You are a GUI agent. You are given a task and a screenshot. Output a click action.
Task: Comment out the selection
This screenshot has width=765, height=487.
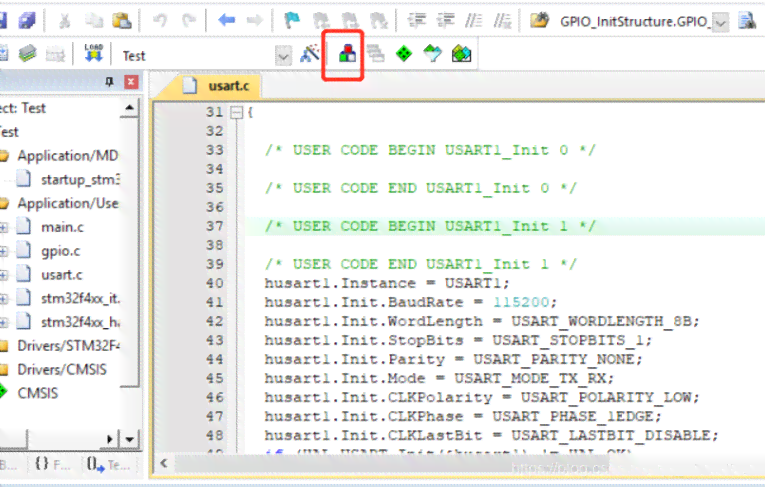pyautogui.click(x=474, y=20)
